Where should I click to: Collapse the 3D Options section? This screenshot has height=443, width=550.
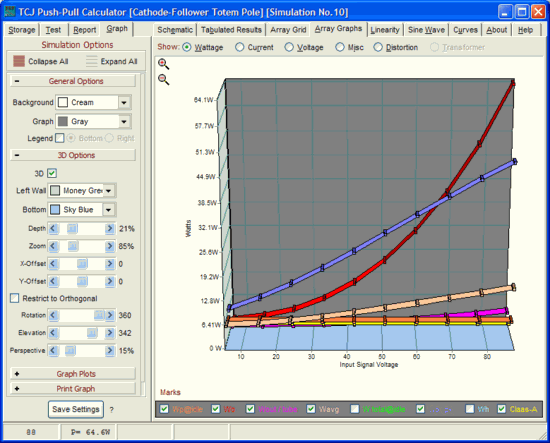tap(16, 155)
